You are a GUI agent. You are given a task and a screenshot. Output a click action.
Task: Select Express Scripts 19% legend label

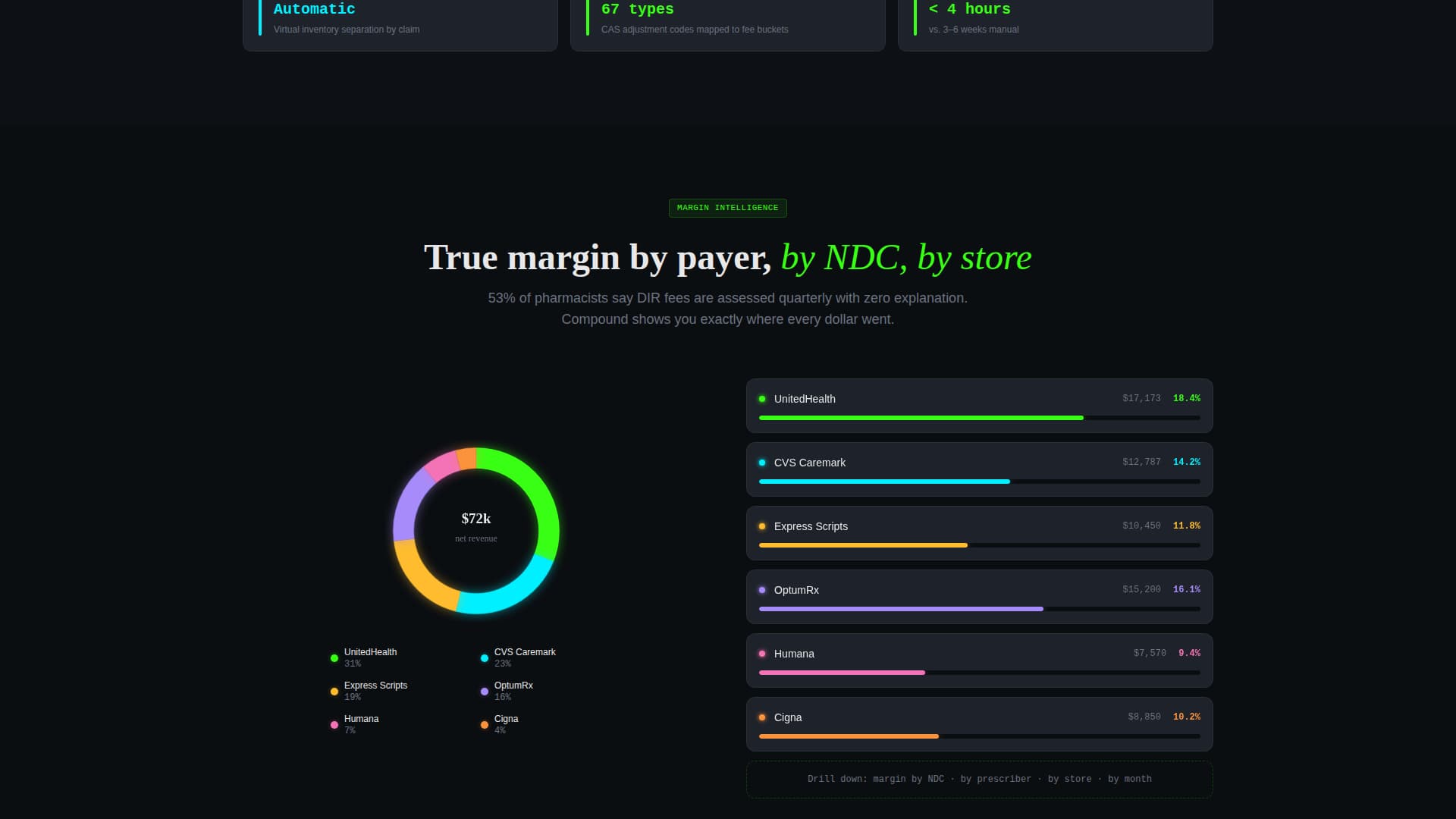click(375, 691)
